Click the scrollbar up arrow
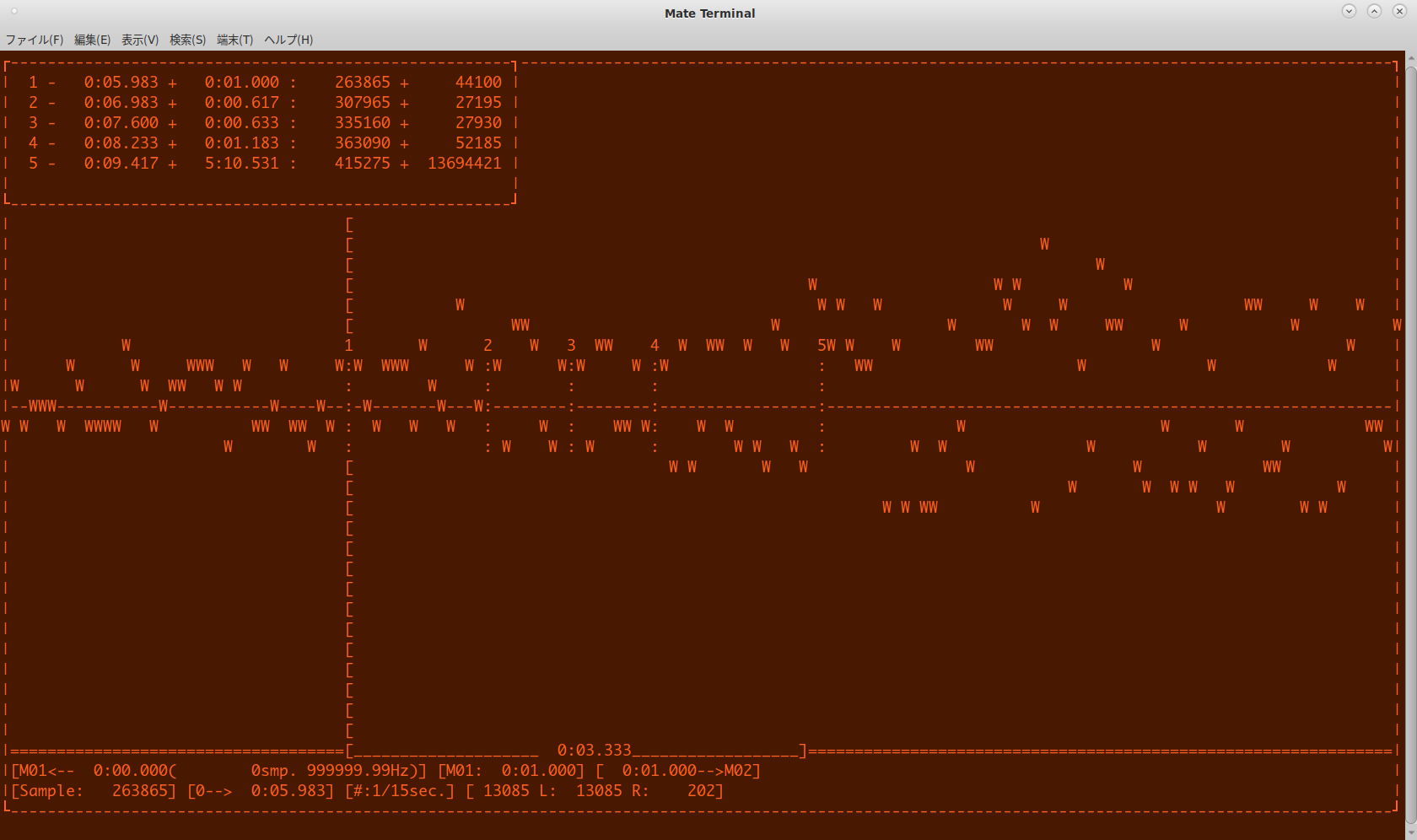 click(1411, 58)
